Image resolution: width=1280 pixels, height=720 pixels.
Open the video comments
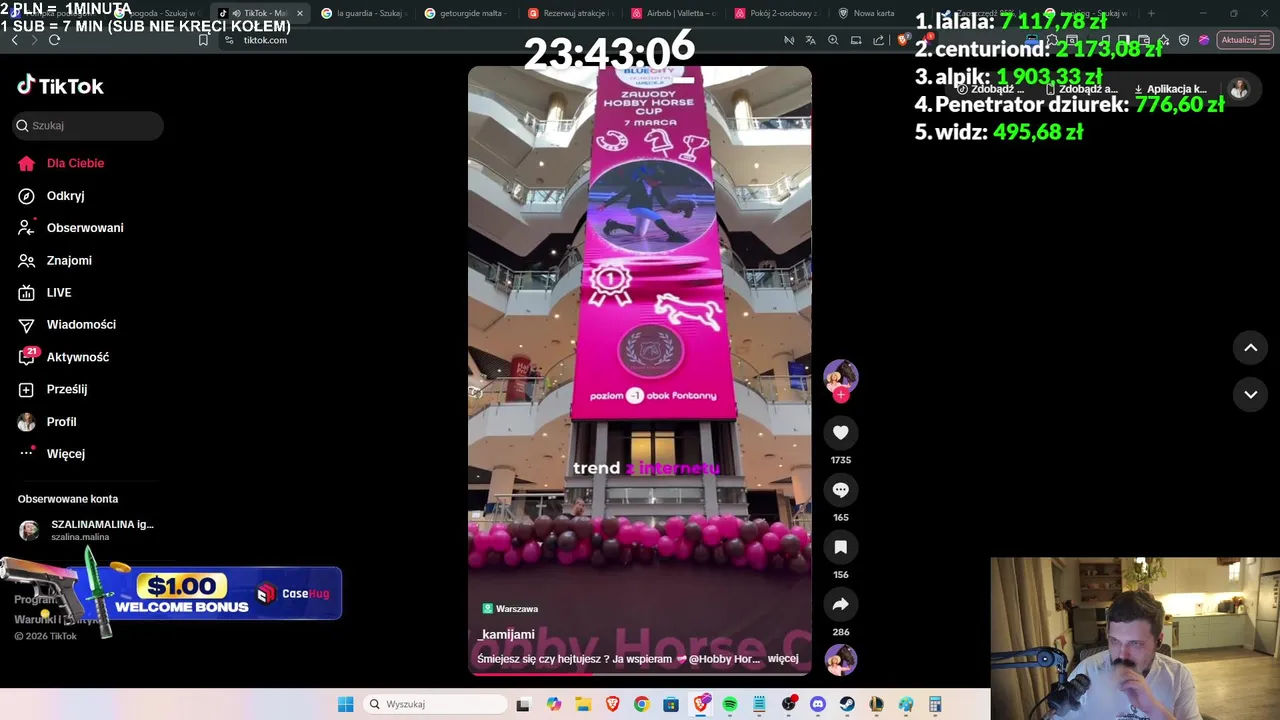tap(840, 490)
